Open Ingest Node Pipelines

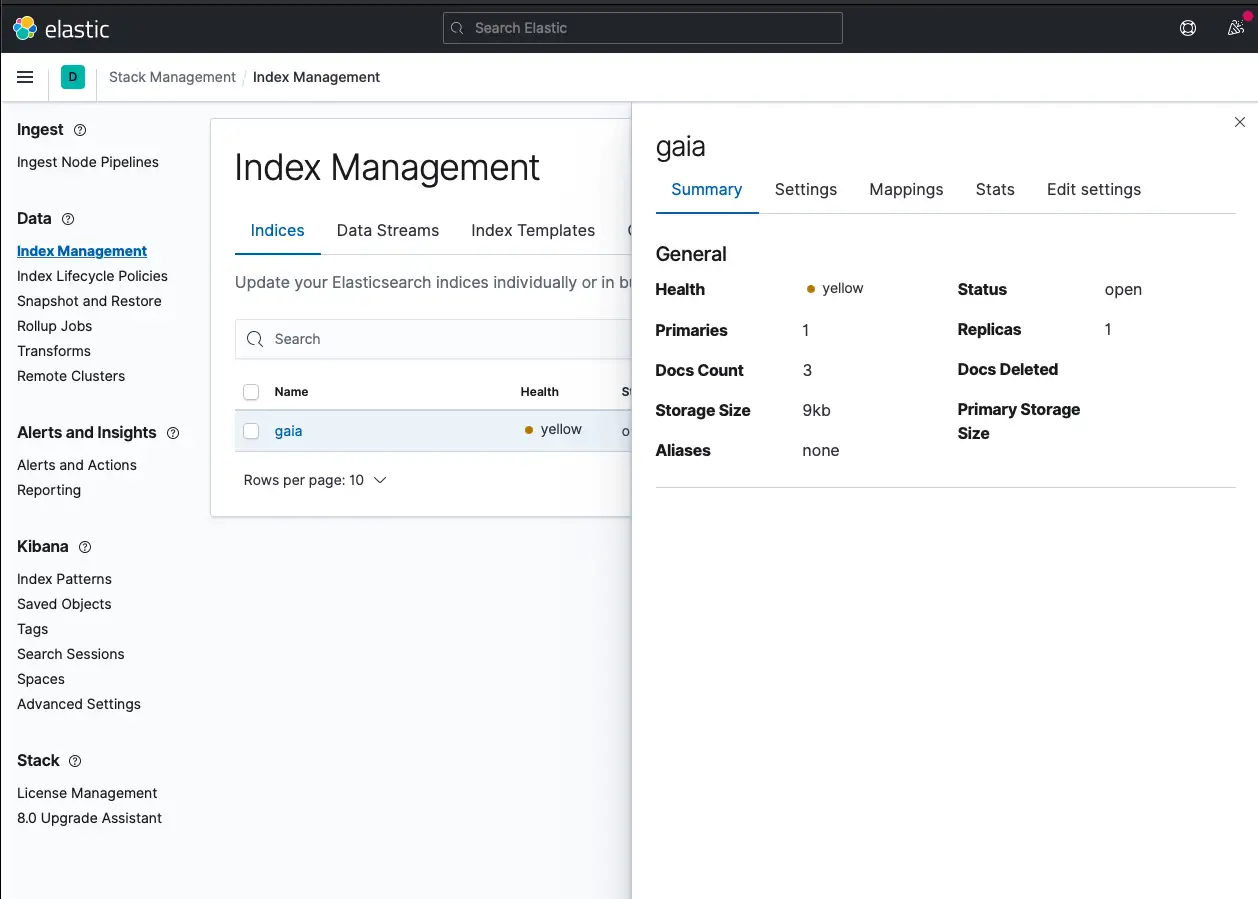[x=88, y=162]
